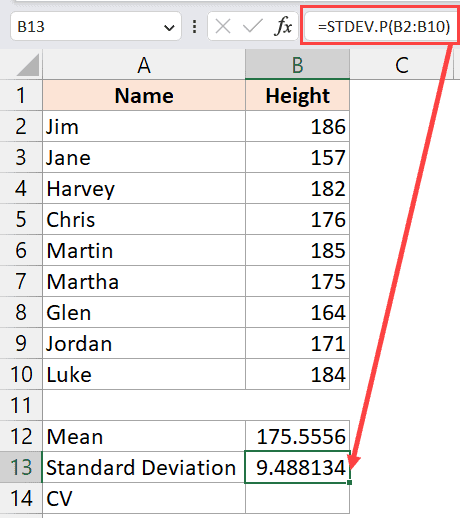Click the Enter checkmark formula icon
The height and width of the screenshot is (518, 460).
click(253, 26)
